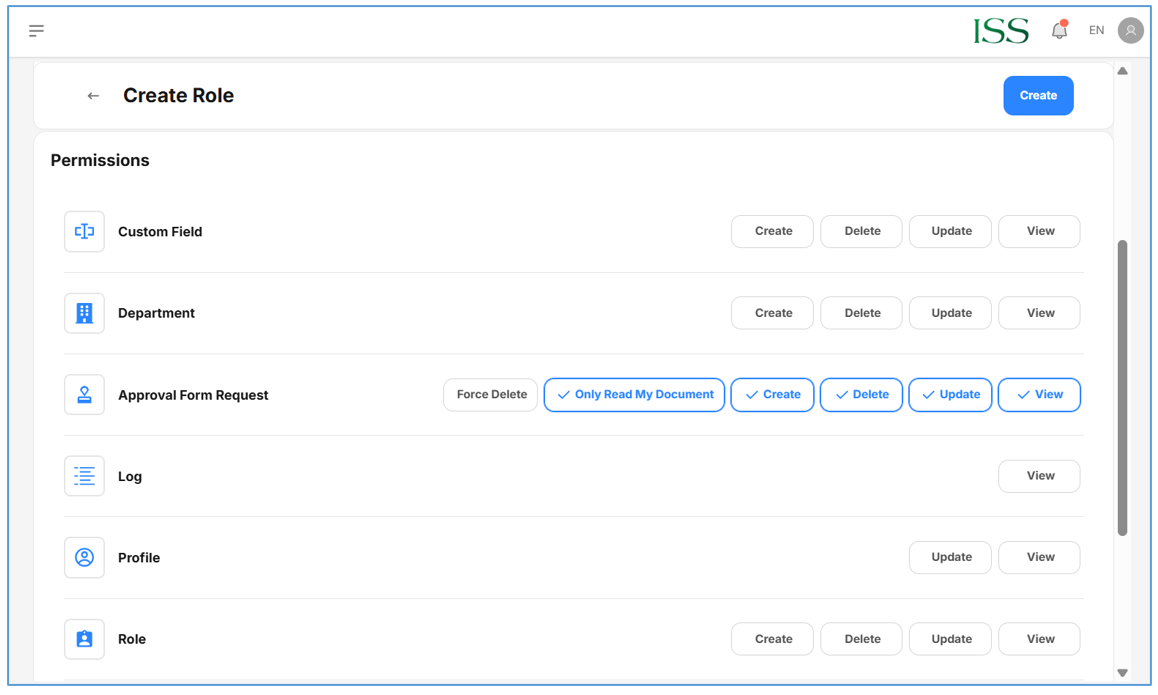This screenshot has height=695, width=1158.
Task: Disable Only Read My Document permission
Action: pyautogui.click(x=634, y=395)
